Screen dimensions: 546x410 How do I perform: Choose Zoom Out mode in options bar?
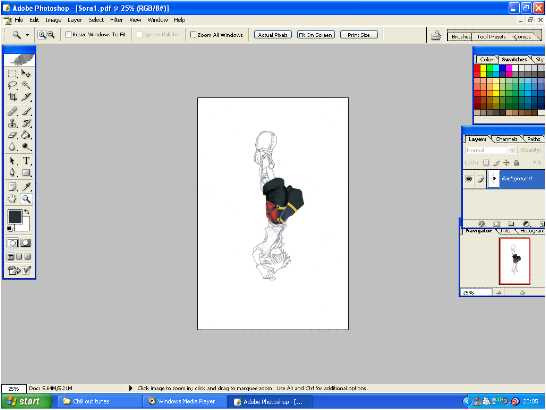point(51,35)
